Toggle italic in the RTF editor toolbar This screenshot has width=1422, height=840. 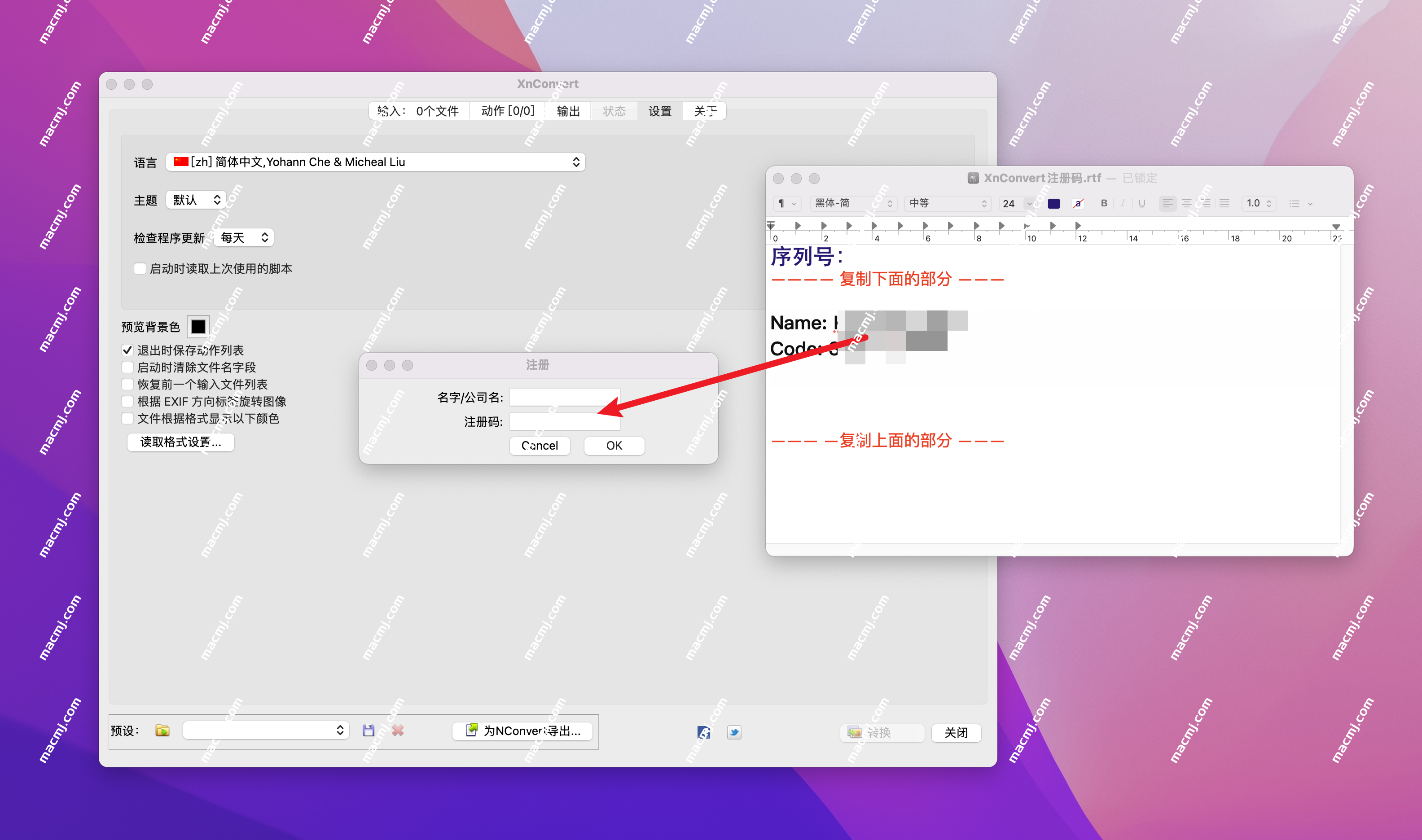[x=1123, y=203]
